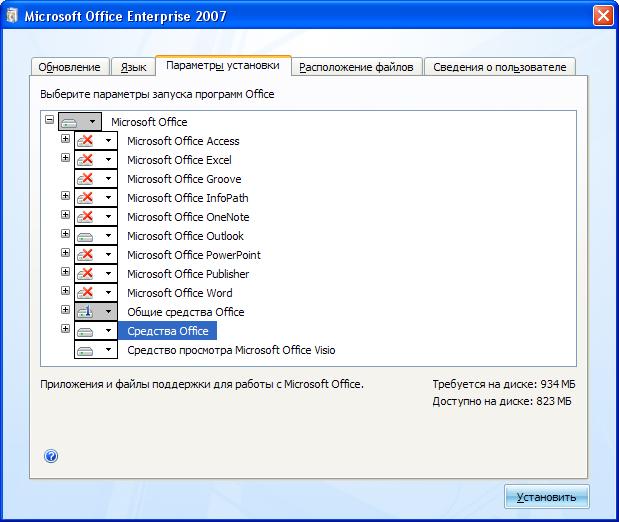Open install state icon for Общие средства Office
Image resolution: width=619 pixels, height=522 pixels.
coord(87,312)
